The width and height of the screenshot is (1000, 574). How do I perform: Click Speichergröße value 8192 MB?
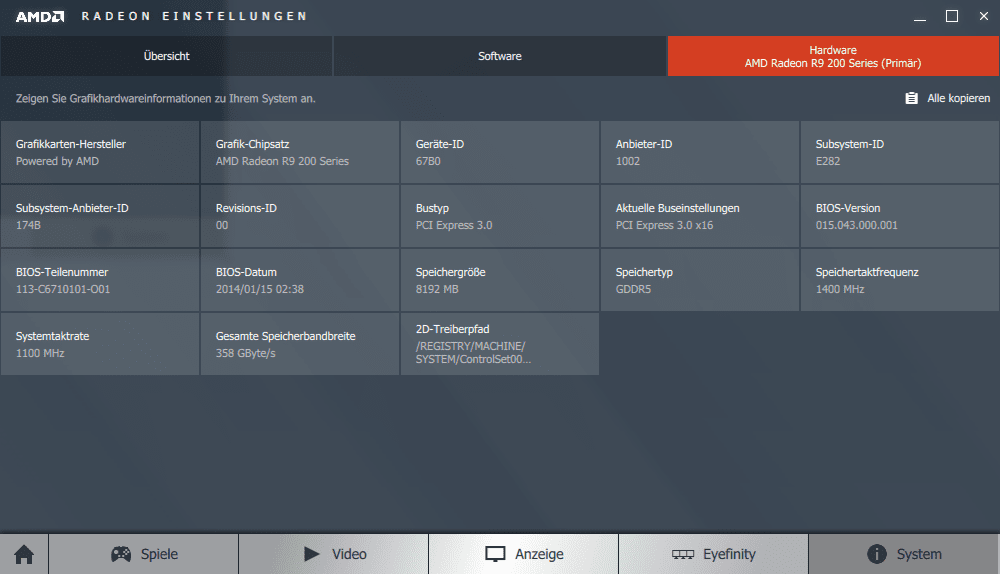(437, 289)
